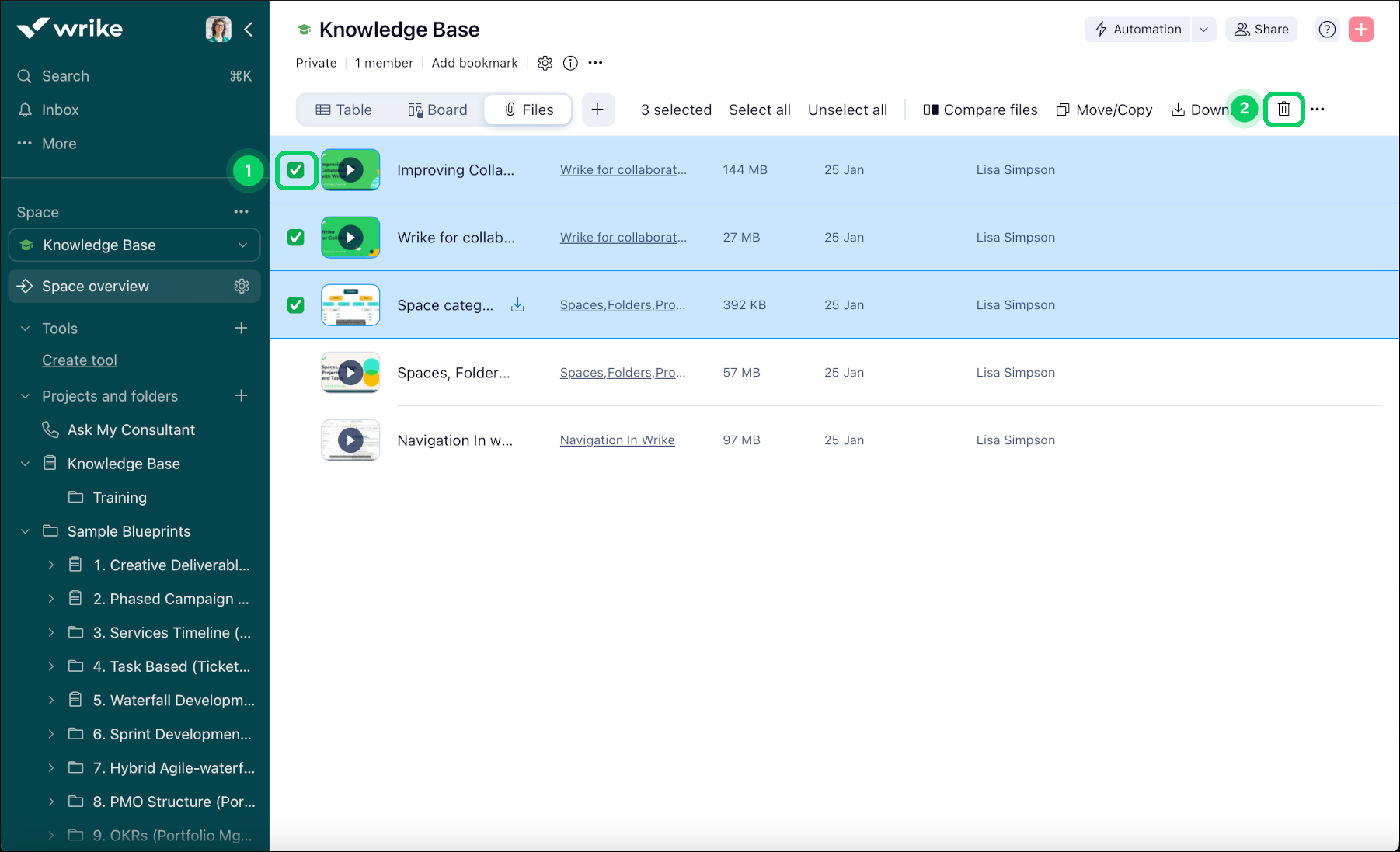The height and width of the screenshot is (852, 1400).
Task: Switch to the Table view tab
Action: [343, 110]
